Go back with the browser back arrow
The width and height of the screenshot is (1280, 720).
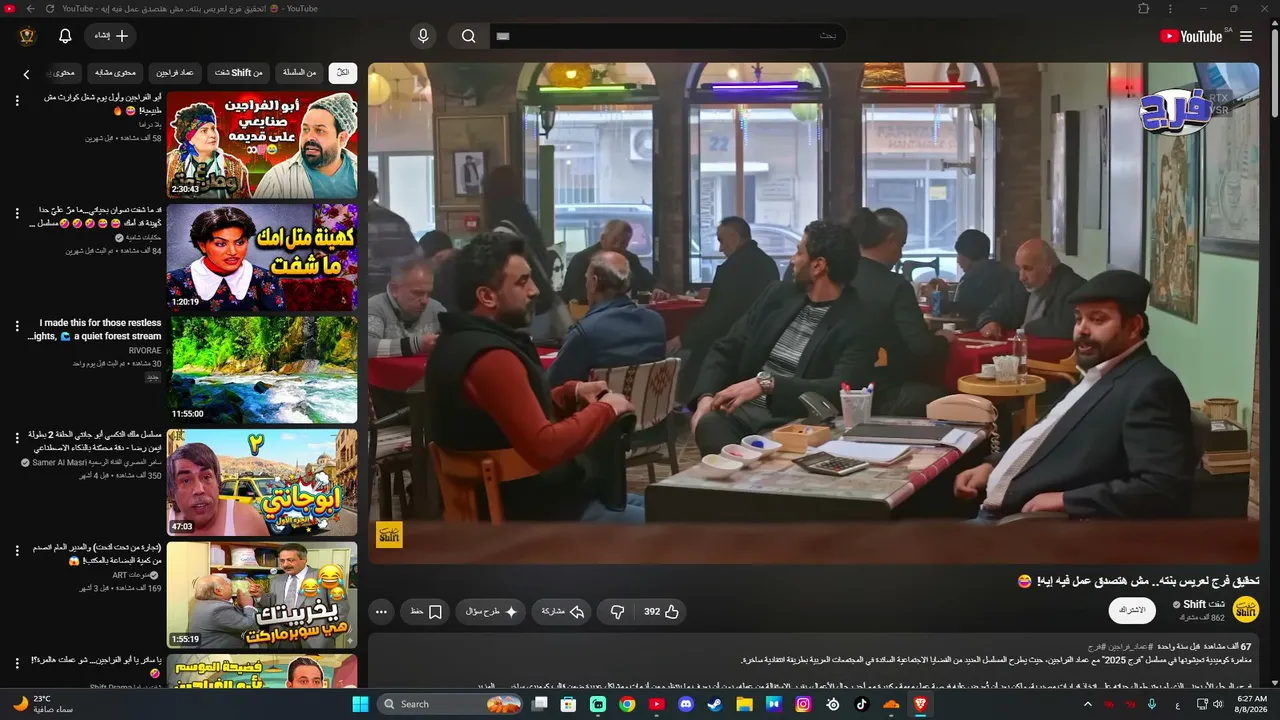coord(31,9)
